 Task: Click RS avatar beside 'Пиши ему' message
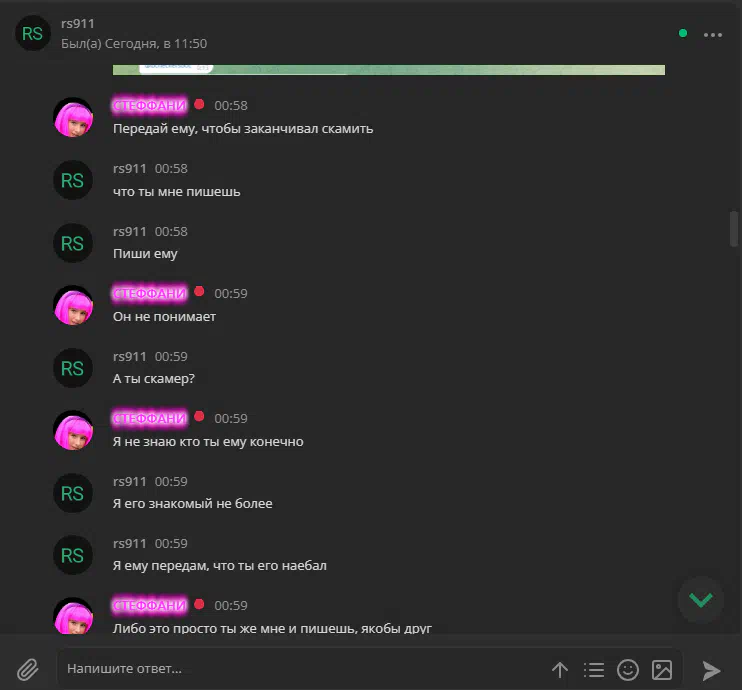pyautogui.click(x=72, y=243)
